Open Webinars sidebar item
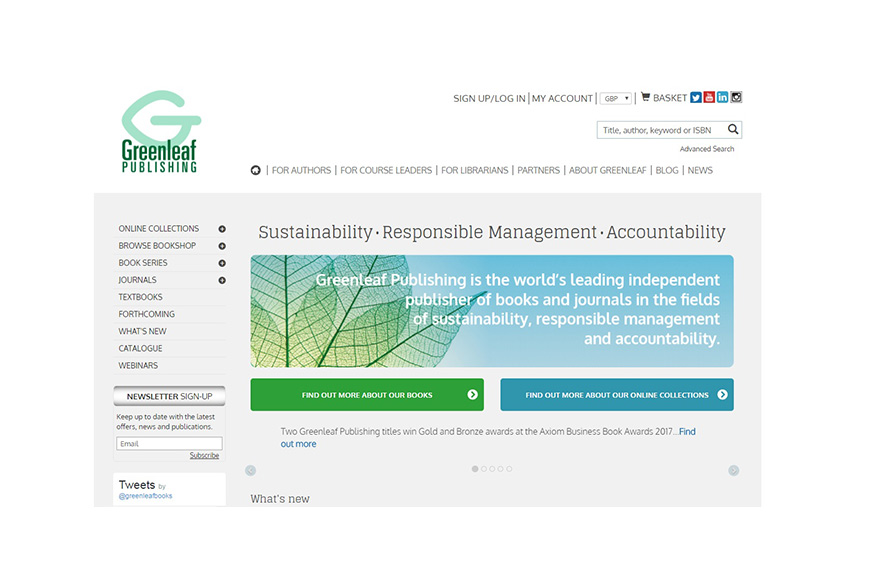The image size is (881, 585). coord(138,365)
